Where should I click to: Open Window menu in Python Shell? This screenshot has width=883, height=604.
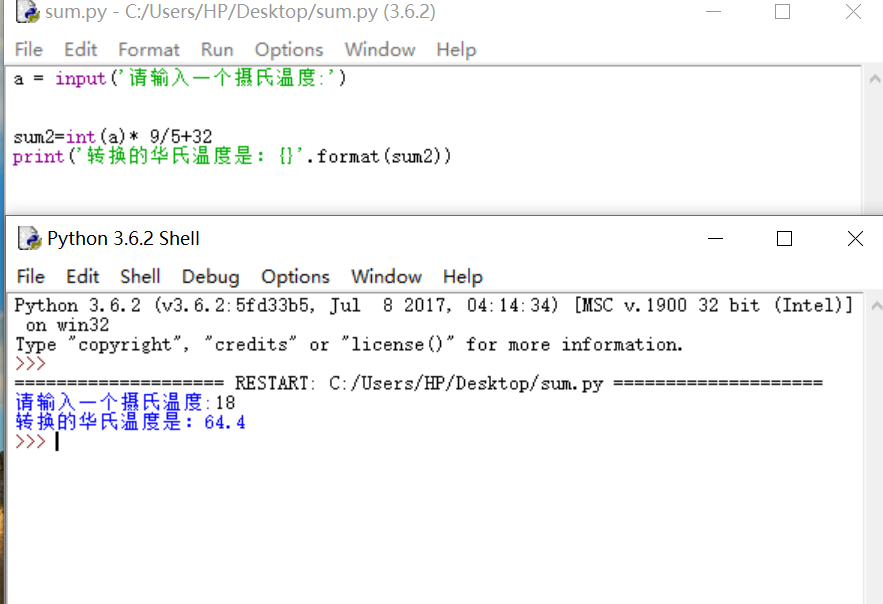(x=386, y=276)
